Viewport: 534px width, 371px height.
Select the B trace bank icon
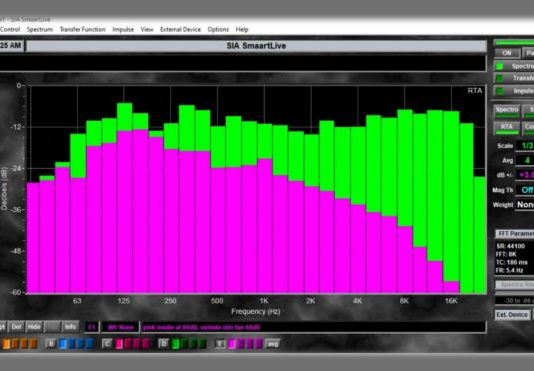(51, 344)
